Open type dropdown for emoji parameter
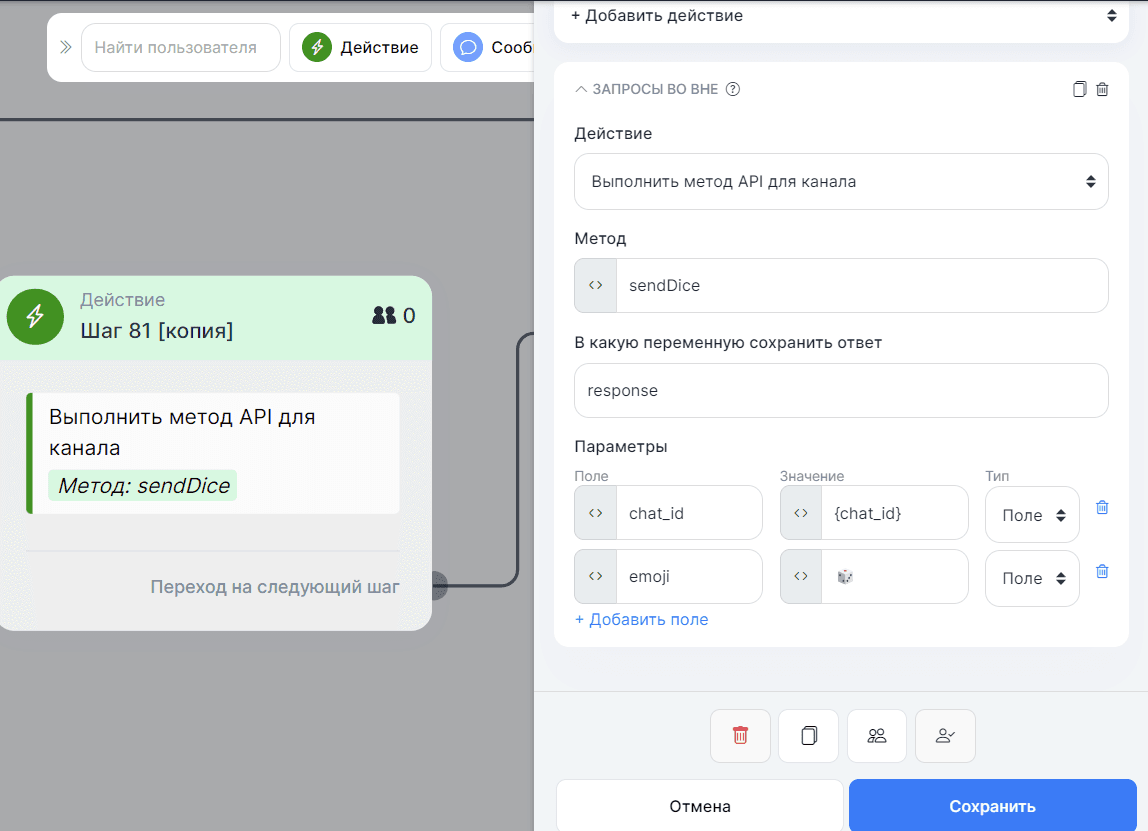The width and height of the screenshot is (1148, 831). coord(1032,578)
